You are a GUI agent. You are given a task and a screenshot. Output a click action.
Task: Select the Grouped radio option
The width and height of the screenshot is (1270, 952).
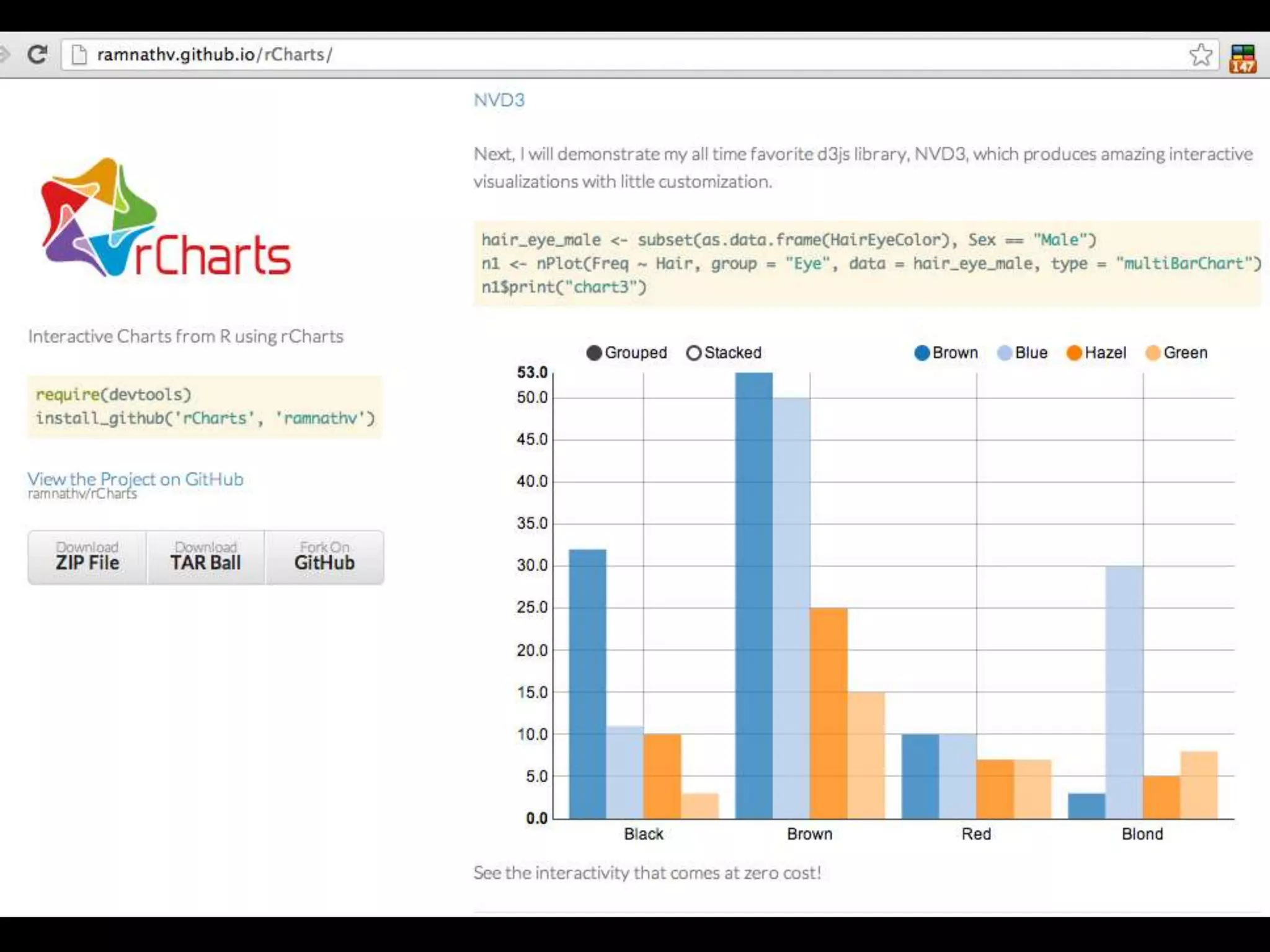click(594, 353)
